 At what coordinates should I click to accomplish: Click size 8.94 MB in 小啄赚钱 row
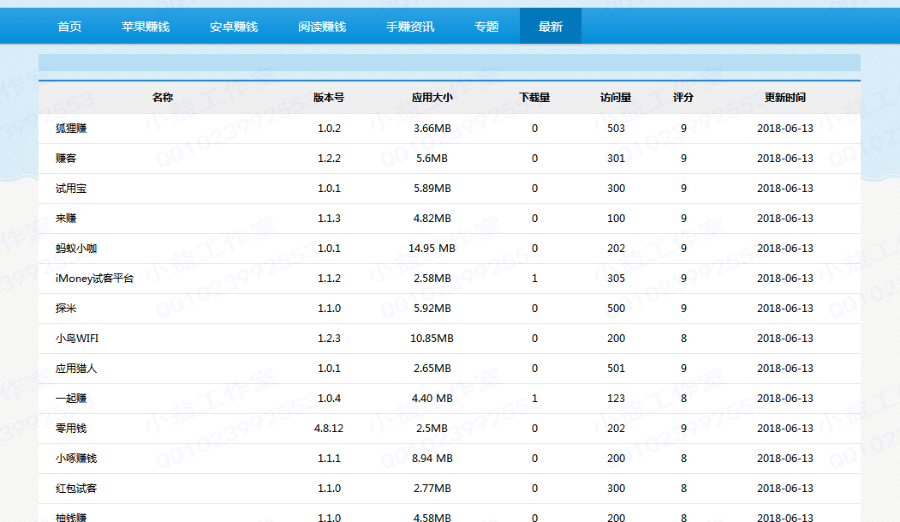(x=432, y=458)
